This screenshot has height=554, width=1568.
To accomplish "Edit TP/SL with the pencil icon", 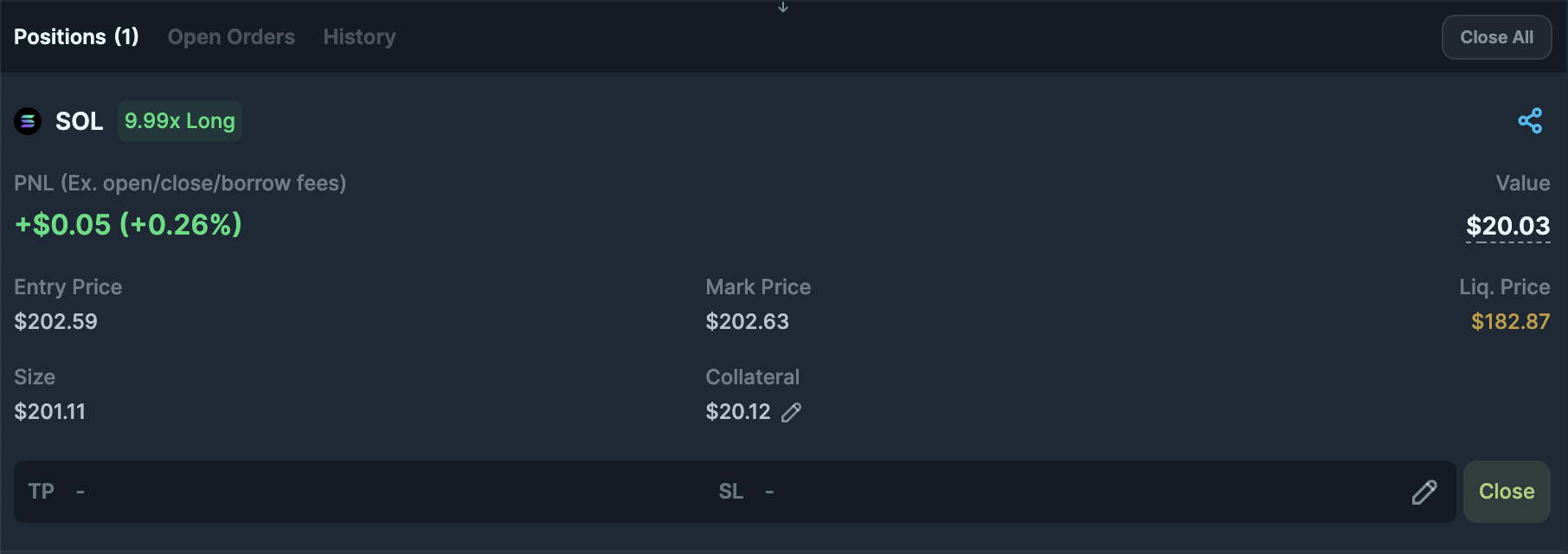I will point(1424,492).
